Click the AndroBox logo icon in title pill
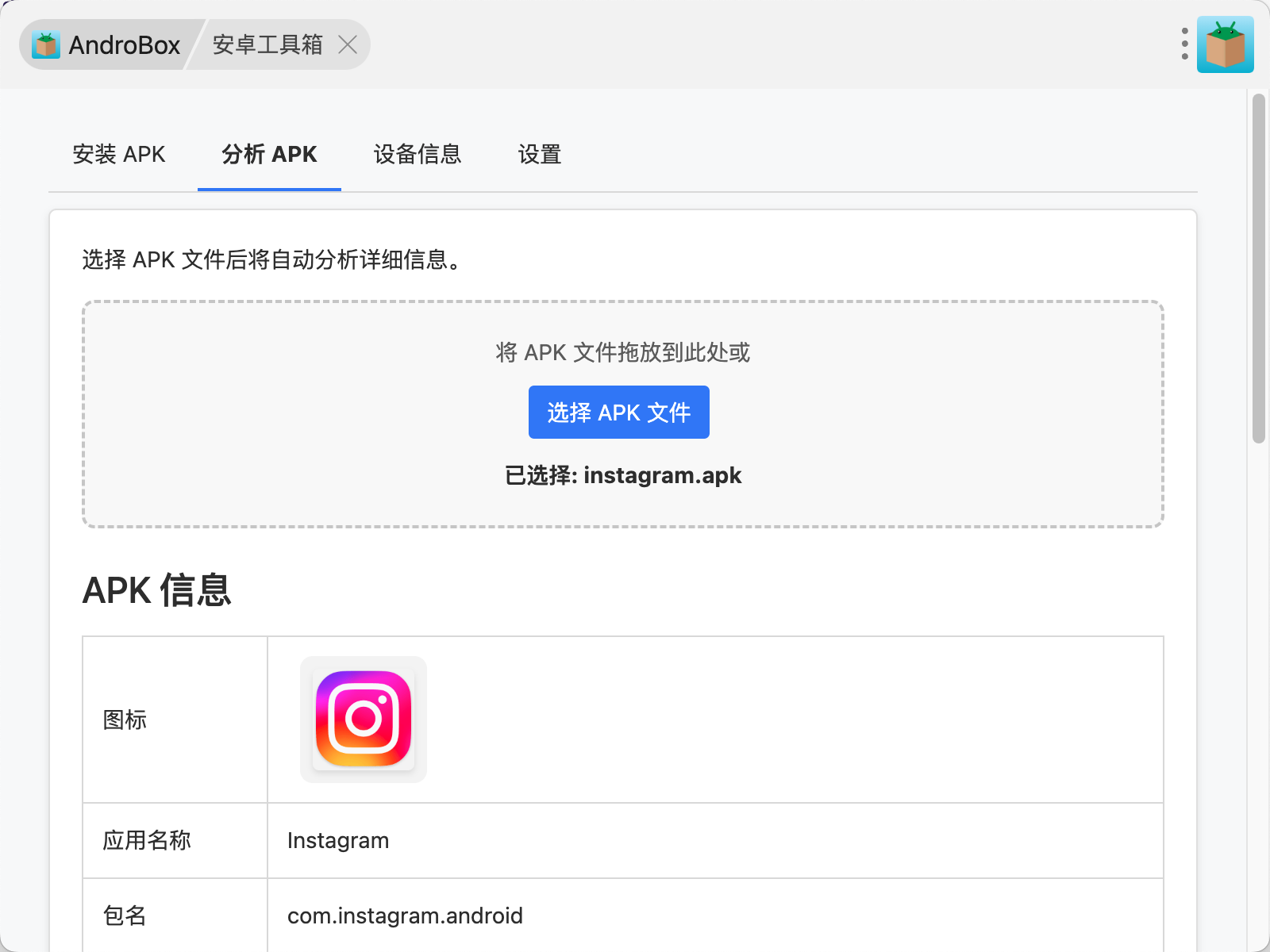 coord(46,45)
